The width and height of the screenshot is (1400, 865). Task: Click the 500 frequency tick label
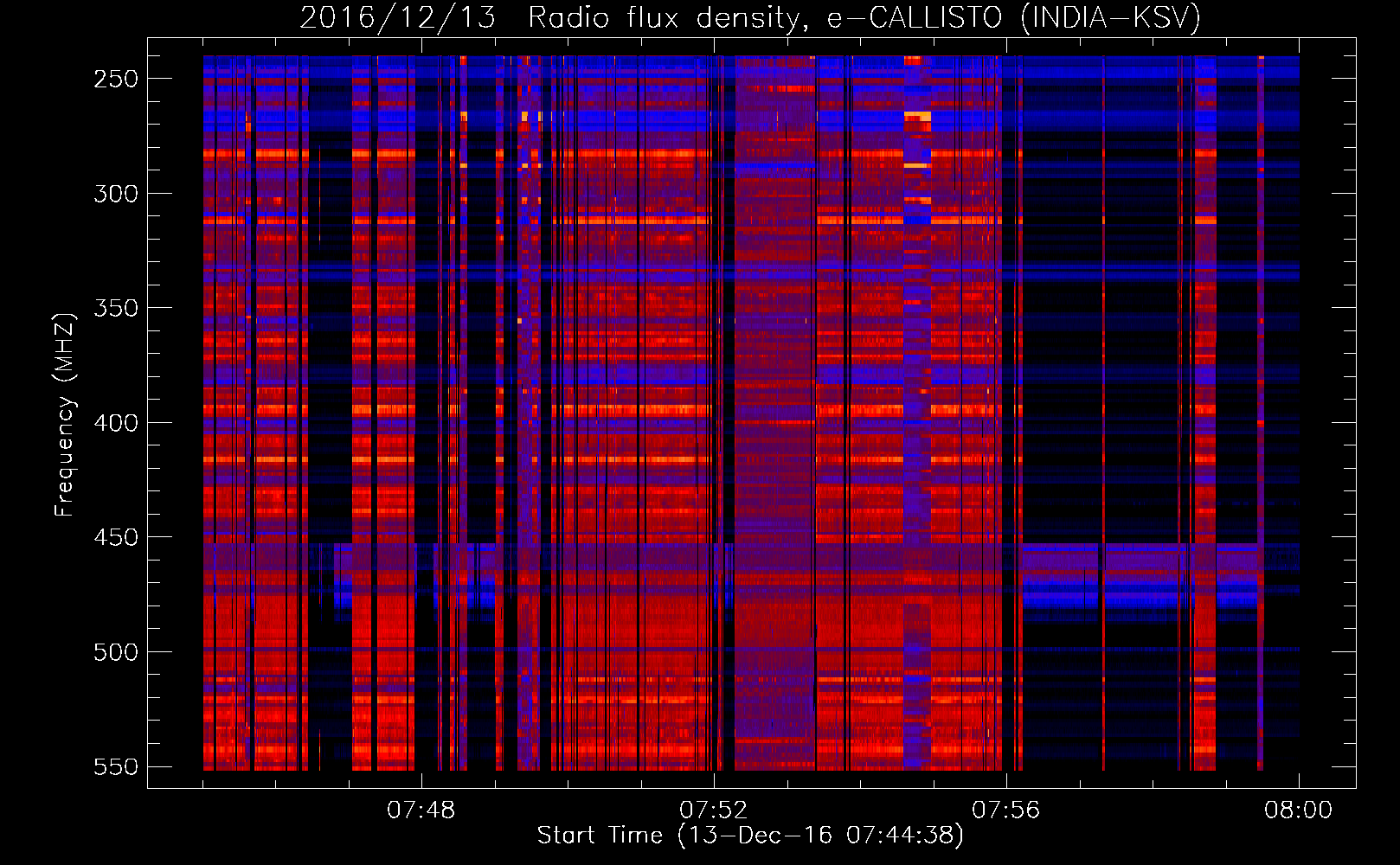tap(116, 652)
